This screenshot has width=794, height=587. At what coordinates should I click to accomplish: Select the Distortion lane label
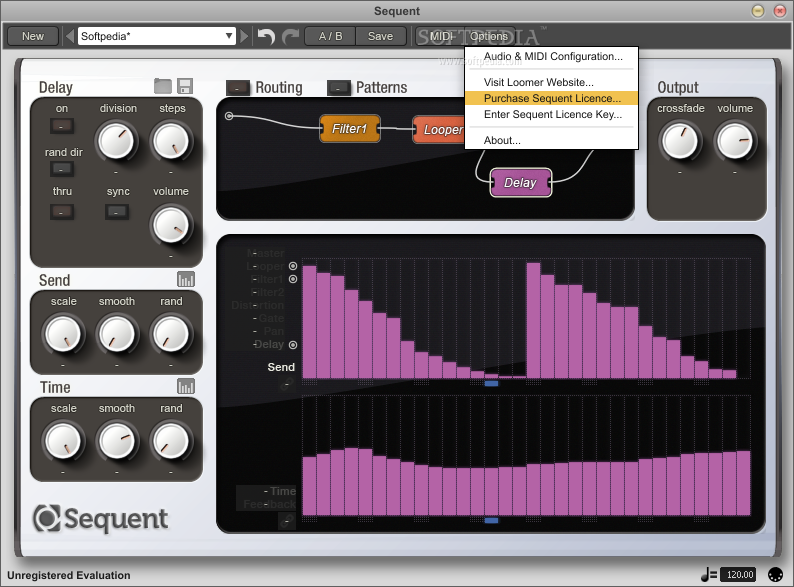click(x=258, y=305)
